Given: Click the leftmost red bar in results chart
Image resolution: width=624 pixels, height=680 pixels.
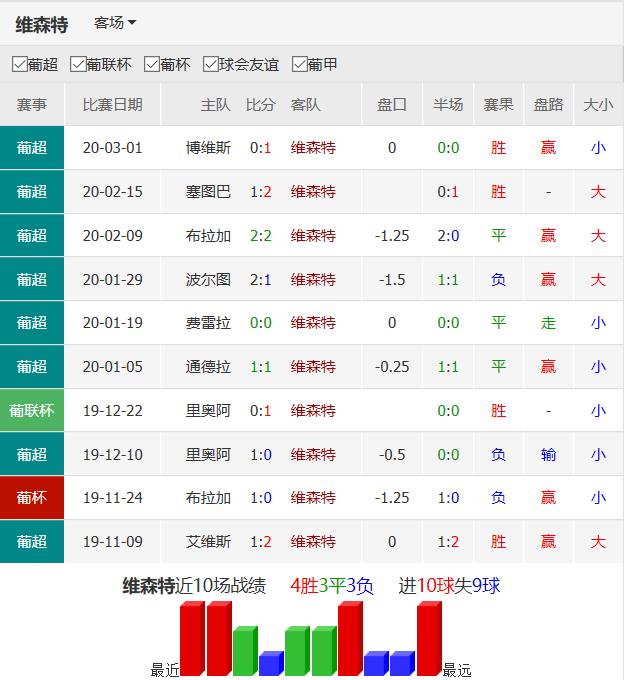Looking at the screenshot, I should pos(191,639).
